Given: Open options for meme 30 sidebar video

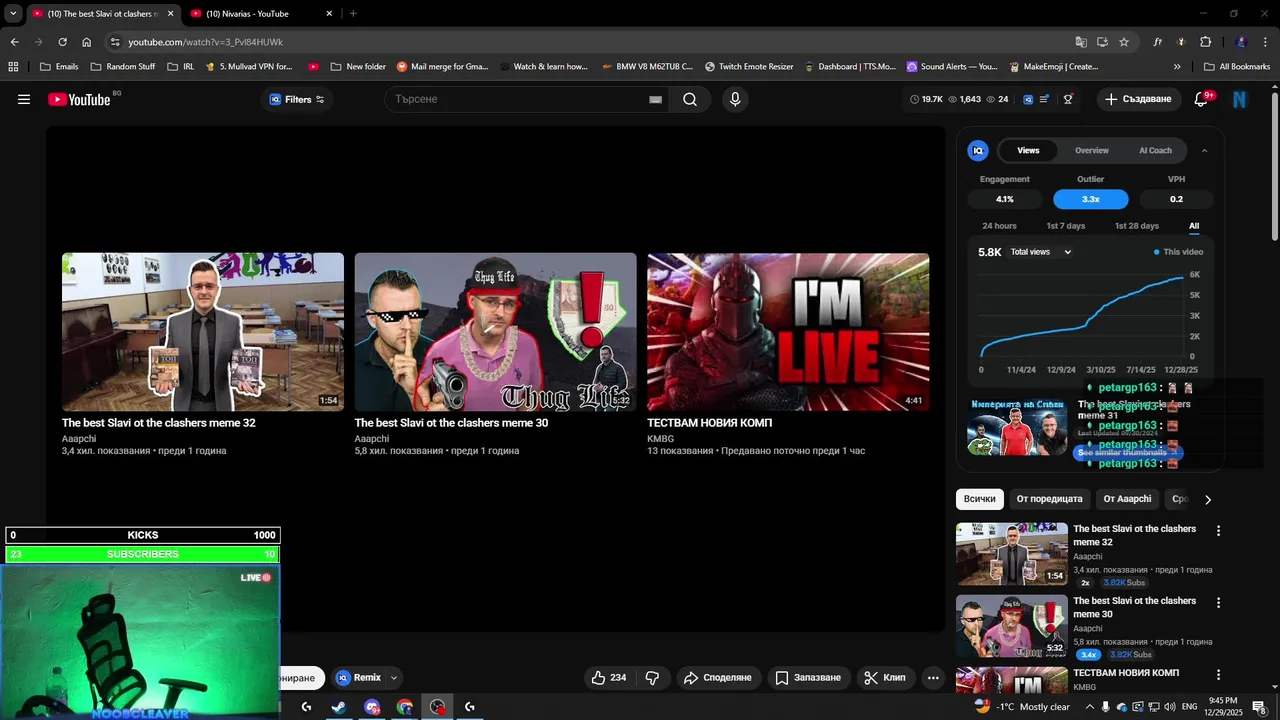Looking at the screenshot, I should coord(1218,603).
